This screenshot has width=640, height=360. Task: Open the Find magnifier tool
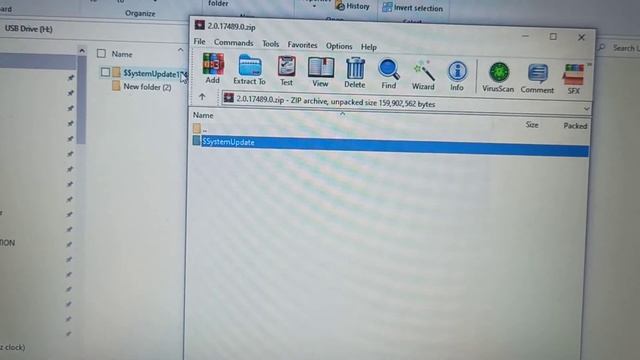point(389,74)
